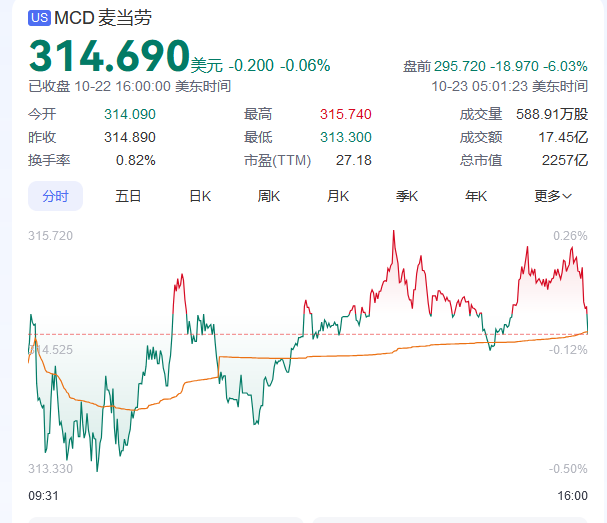Click the 10-23 05:01:23 pre-market timestamp
607x523 pixels.
(510, 86)
